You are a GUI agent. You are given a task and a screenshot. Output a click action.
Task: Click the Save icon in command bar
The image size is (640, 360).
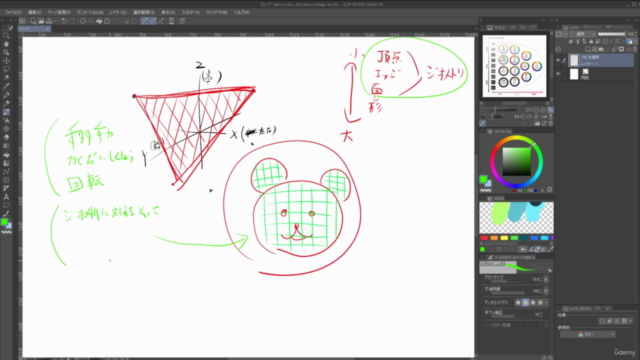[x=49, y=21]
